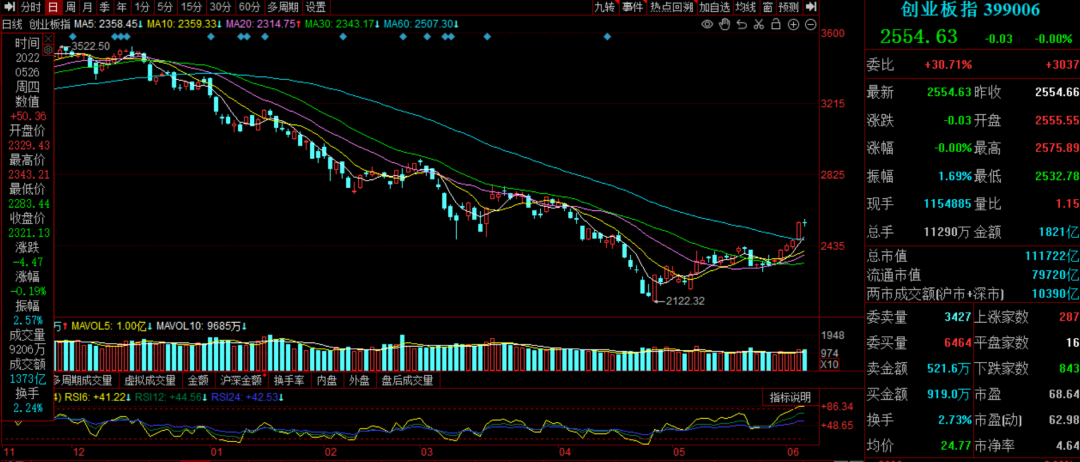The height and width of the screenshot is (462, 1080).
Task: Click the right-arrow icon beside 预测
Action: 811,8
